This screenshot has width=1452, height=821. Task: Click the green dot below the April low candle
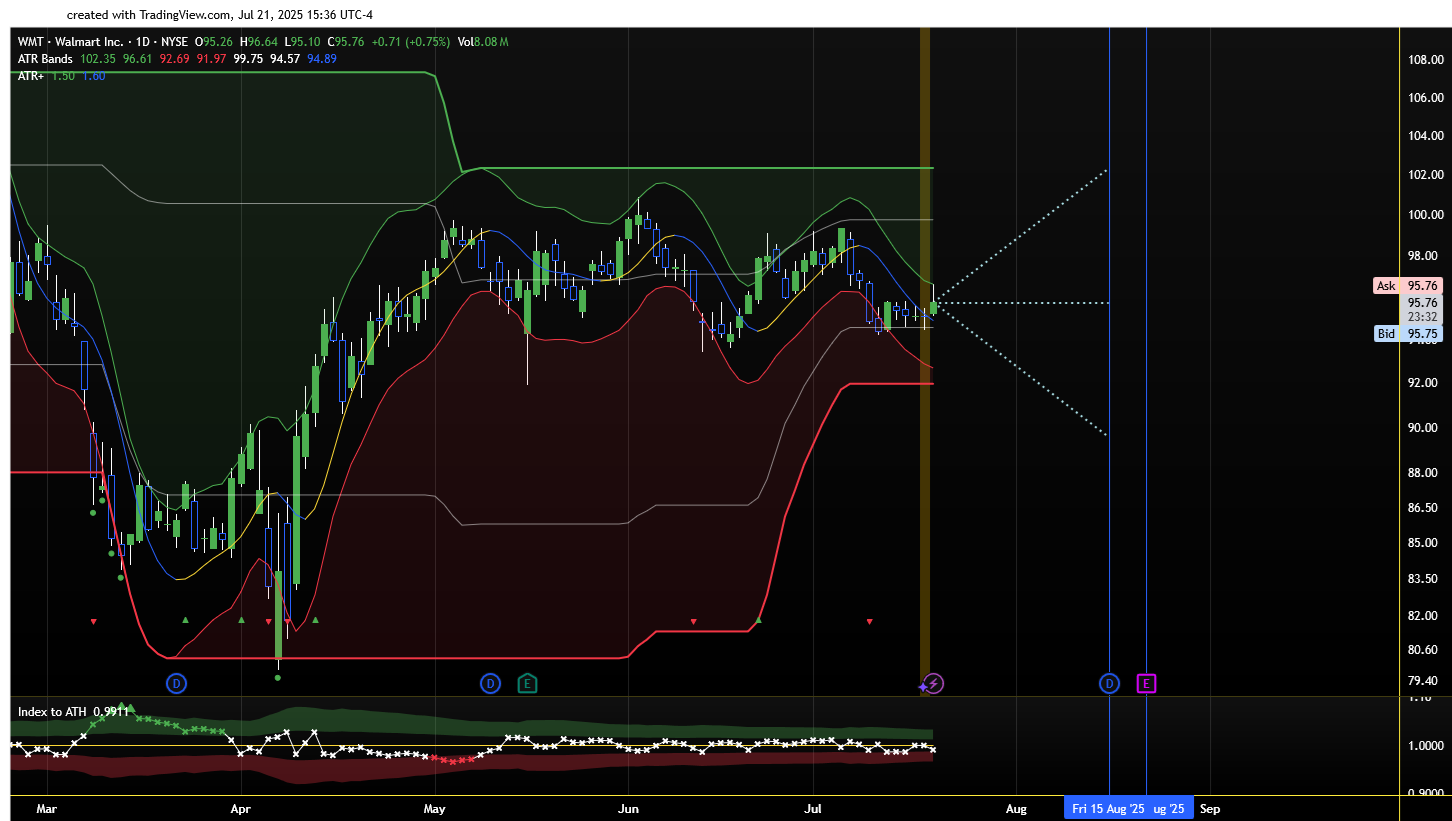(x=278, y=677)
